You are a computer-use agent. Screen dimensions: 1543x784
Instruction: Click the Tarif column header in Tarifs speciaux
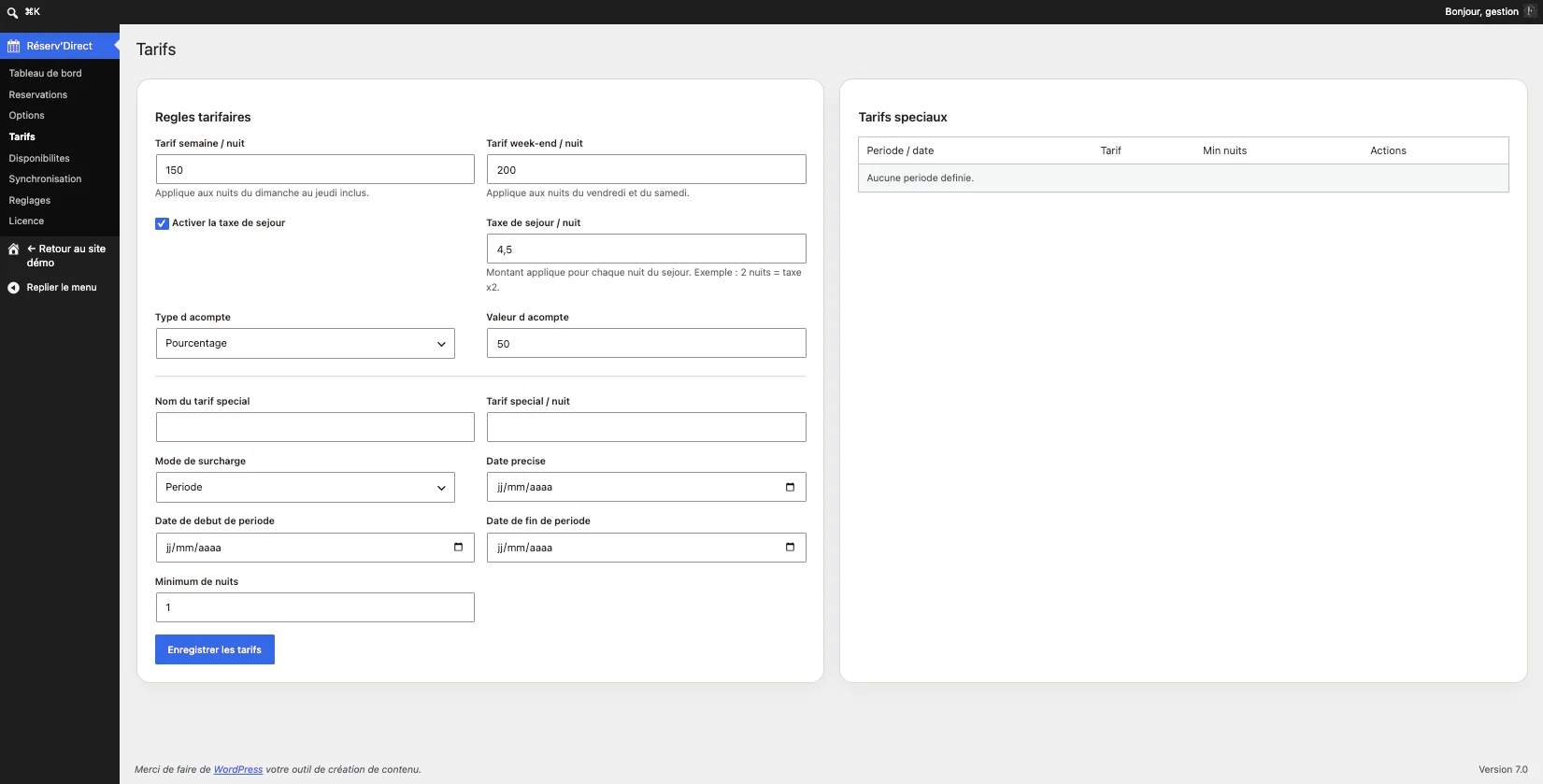click(x=1110, y=150)
